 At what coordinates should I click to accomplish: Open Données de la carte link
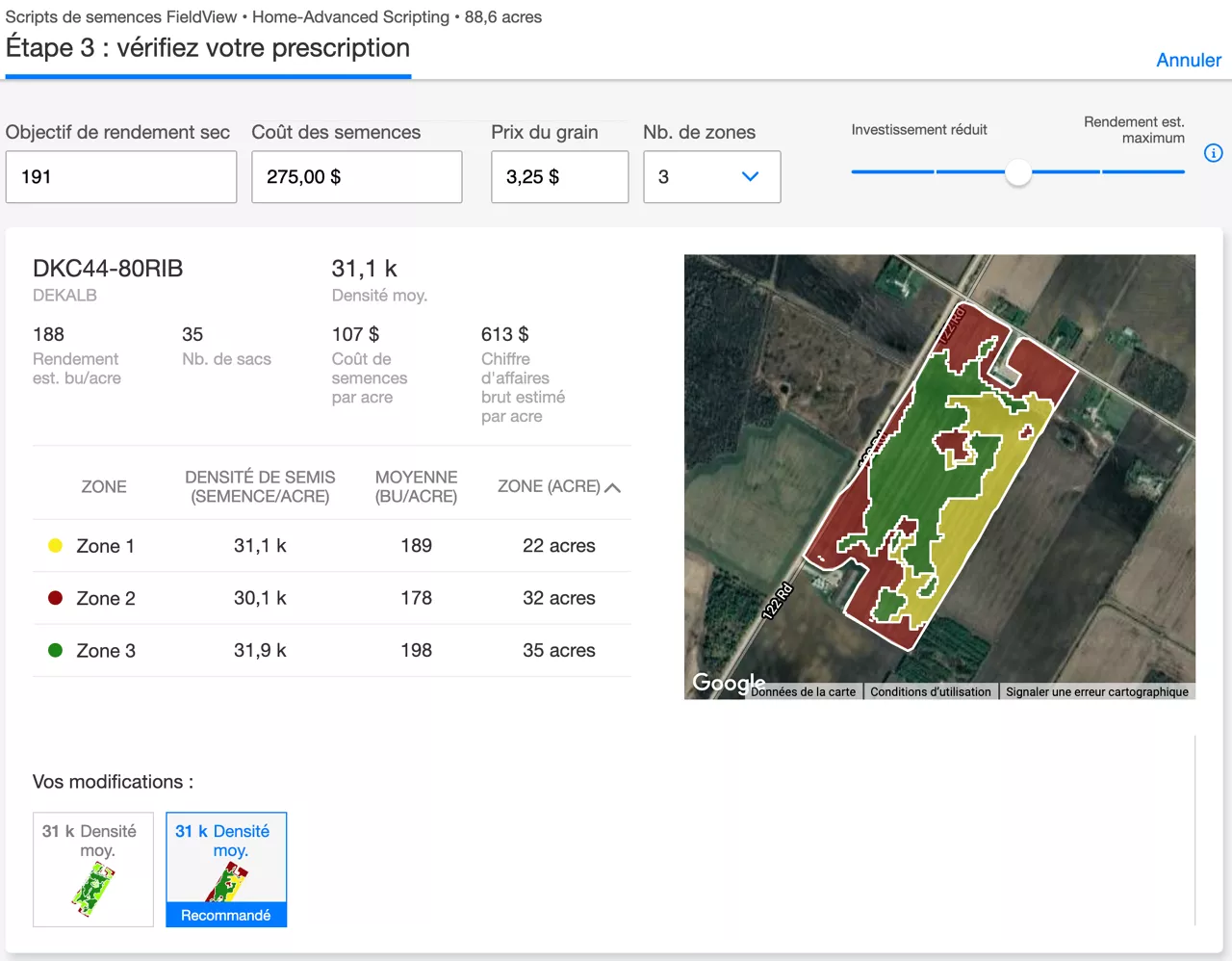tap(803, 691)
